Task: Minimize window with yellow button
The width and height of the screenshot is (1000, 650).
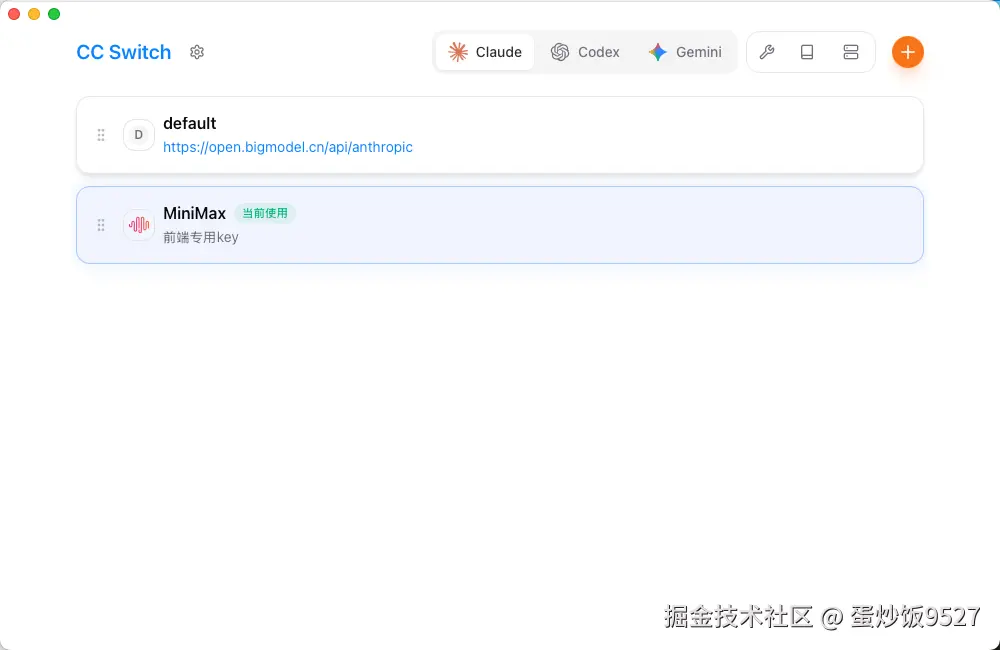Action: click(x=34, y=14)
